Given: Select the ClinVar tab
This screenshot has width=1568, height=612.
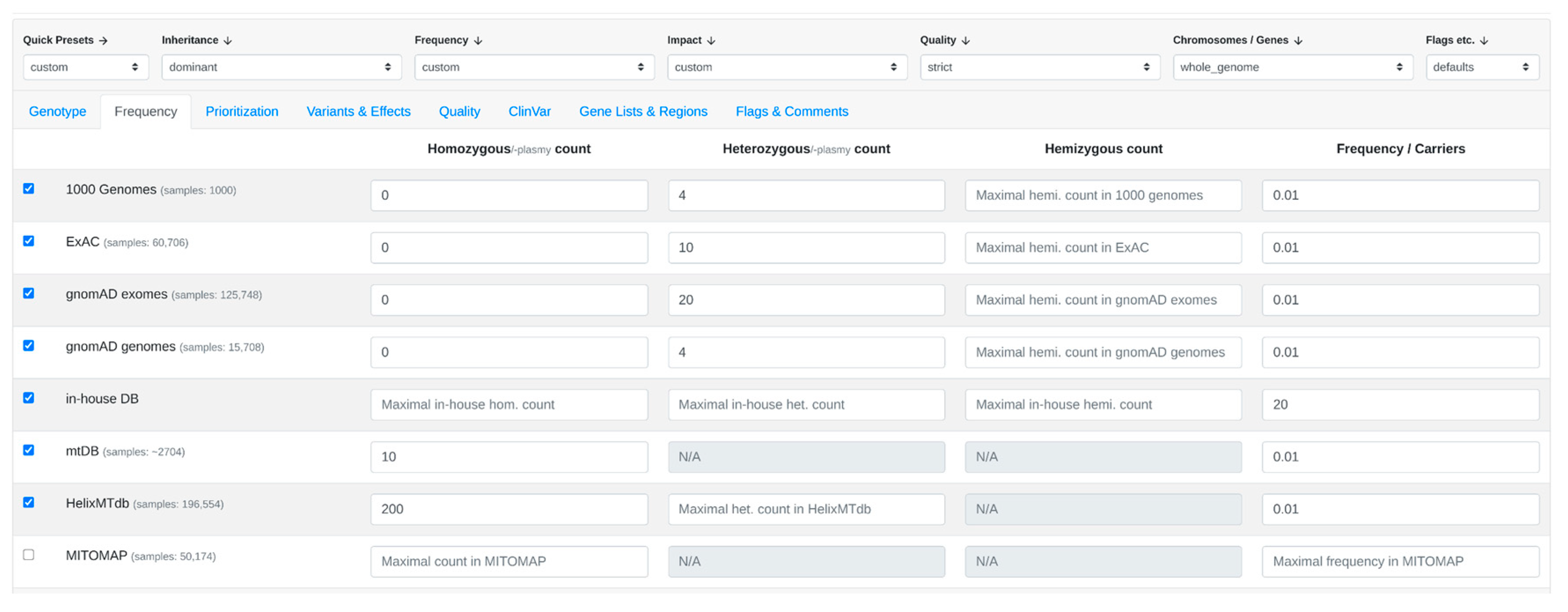Looking at the screenshot, I should (x=529, y=111).
